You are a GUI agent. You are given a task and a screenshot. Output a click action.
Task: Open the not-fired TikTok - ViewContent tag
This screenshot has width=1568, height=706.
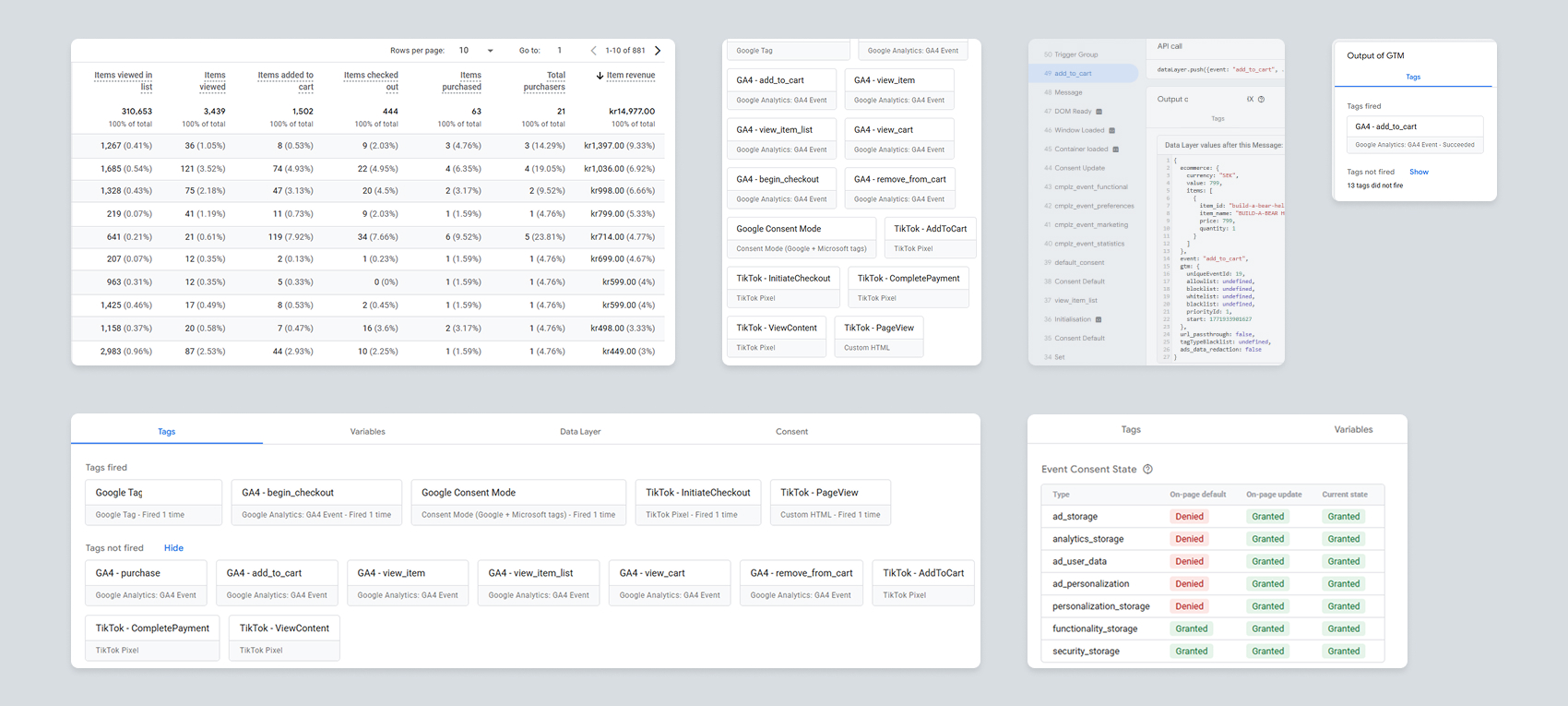(284, 638)
